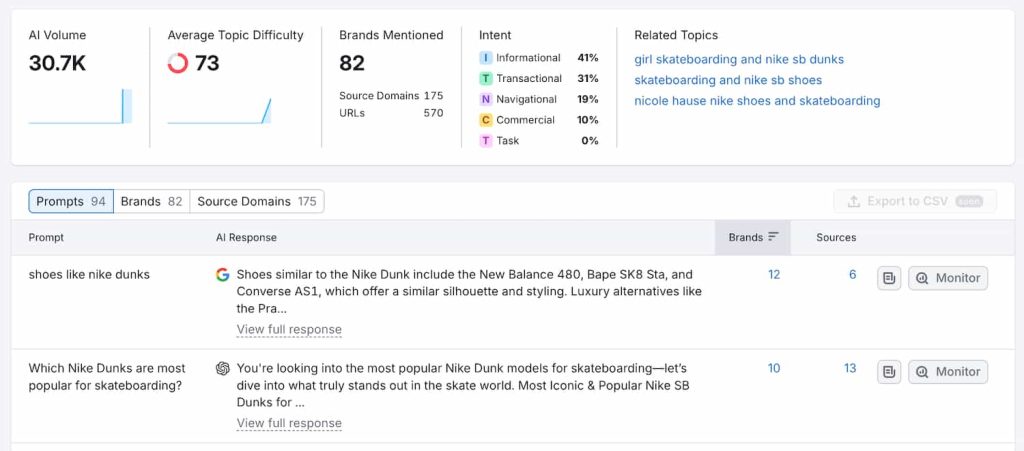
Task: Click the 'shoes like nike dunks' prompt text
Action: [89, 275]
